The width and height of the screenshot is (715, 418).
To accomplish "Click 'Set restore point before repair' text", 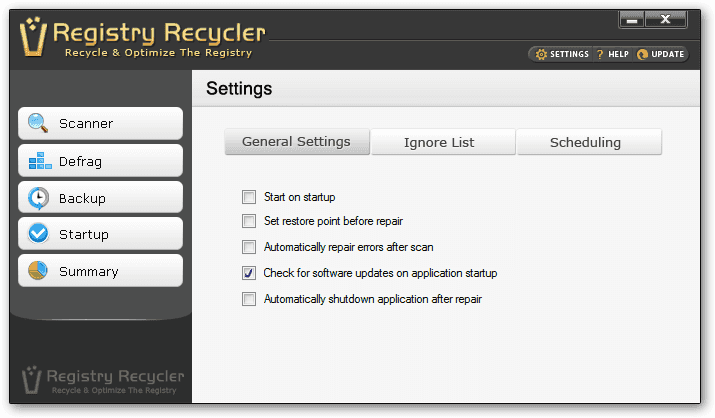I will 333,221.
